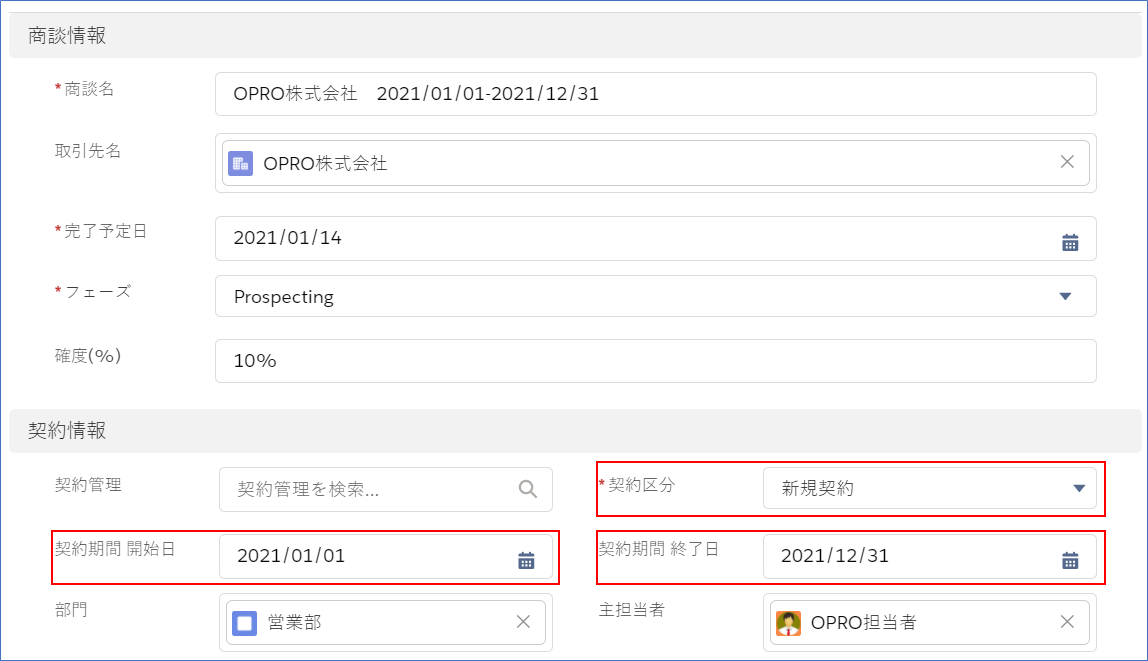Click the 確度(%) field showing 10%
This screenshot has height=661, width=1148.
(655, 361)
